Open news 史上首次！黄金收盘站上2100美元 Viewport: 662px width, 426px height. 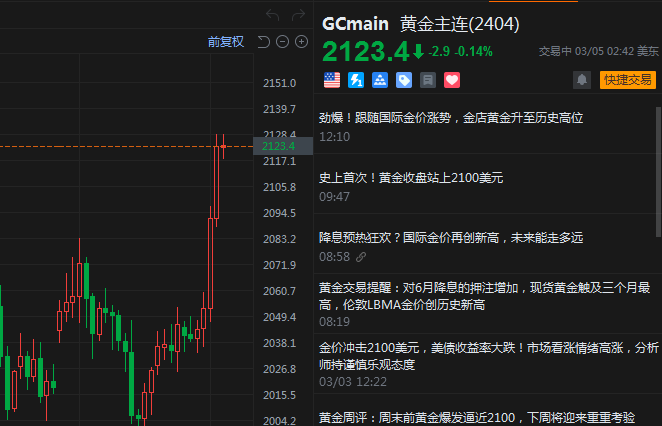pyautogui.click(x=411, y=178)
